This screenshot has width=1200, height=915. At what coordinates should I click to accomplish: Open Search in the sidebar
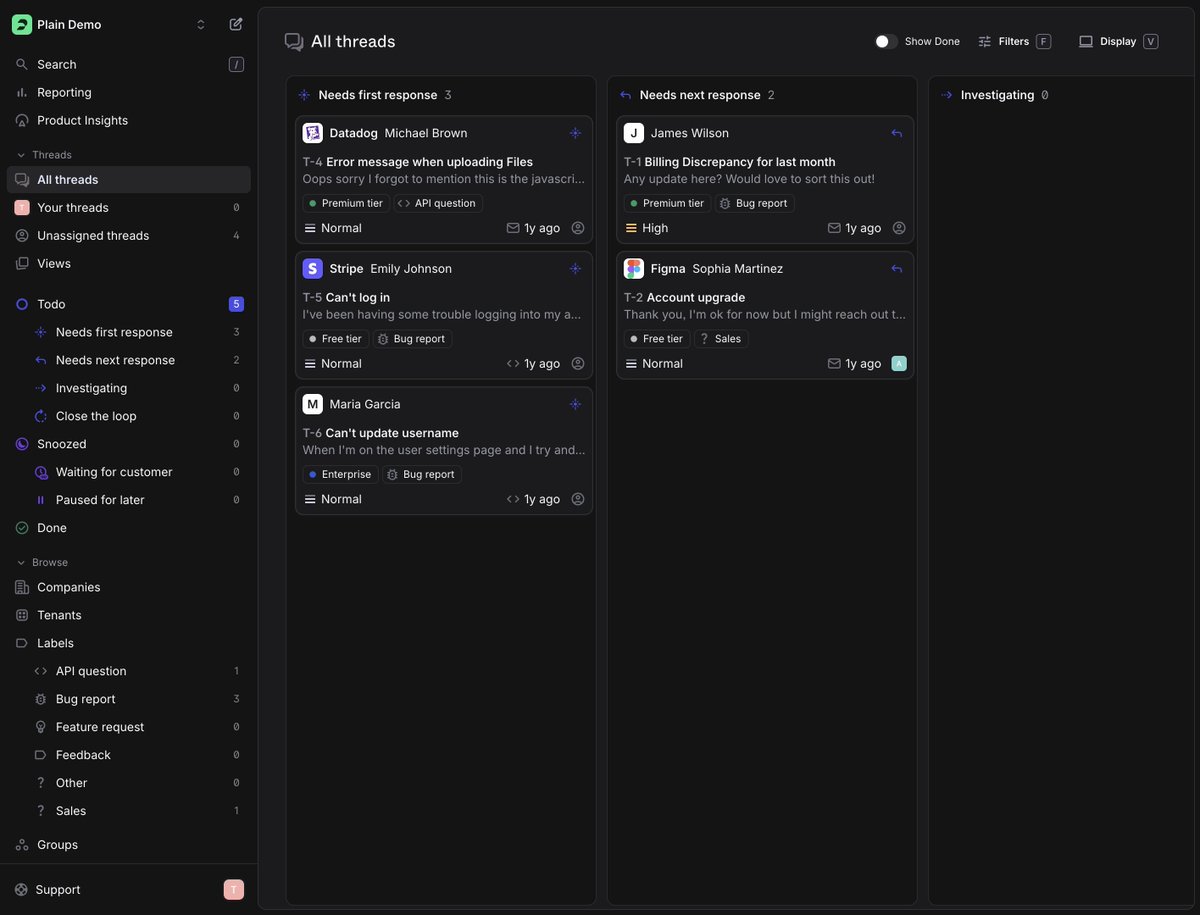[129, 64]
